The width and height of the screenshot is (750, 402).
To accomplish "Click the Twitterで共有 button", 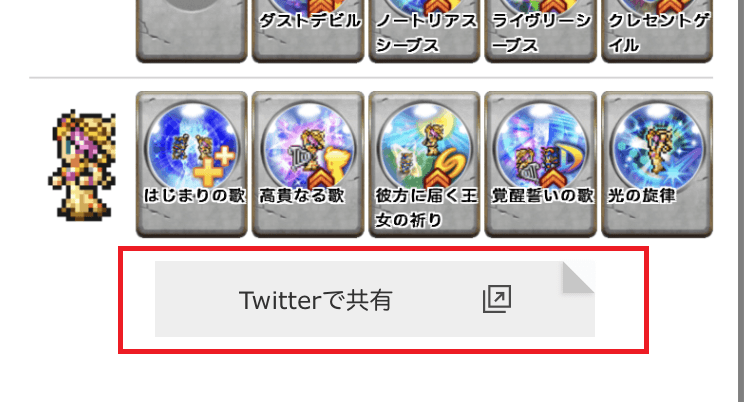I will [x=375, y=299].
